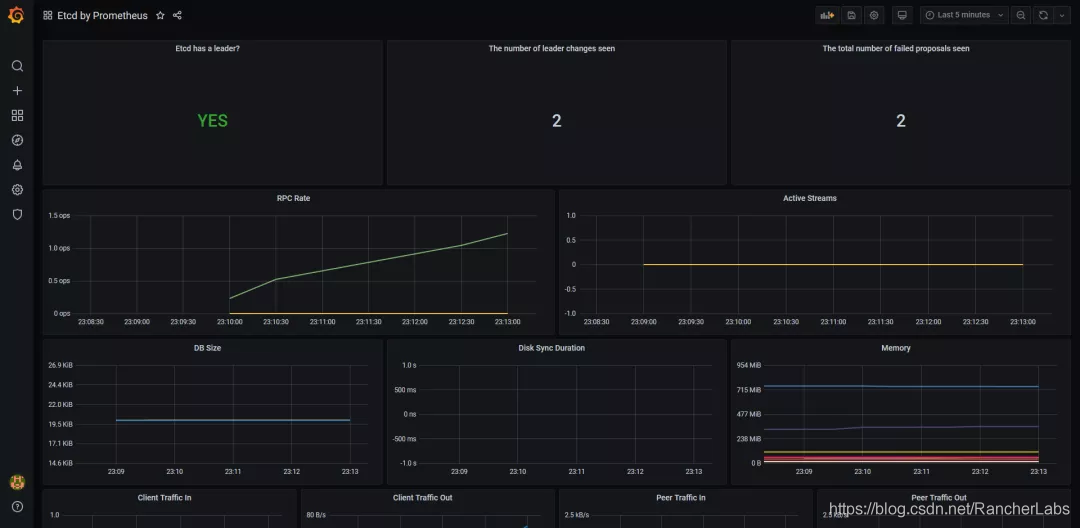Open the leader changes seen panel title menu

click(x=552, y=49)
